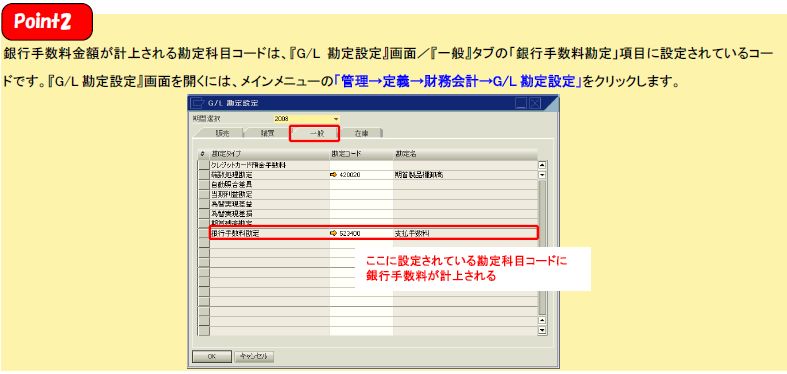Viewport: 787px width, 374px height.
Task: Click the scroll-up arrow near table bottom
Action: pyautogui.click(x=542, y=320)
